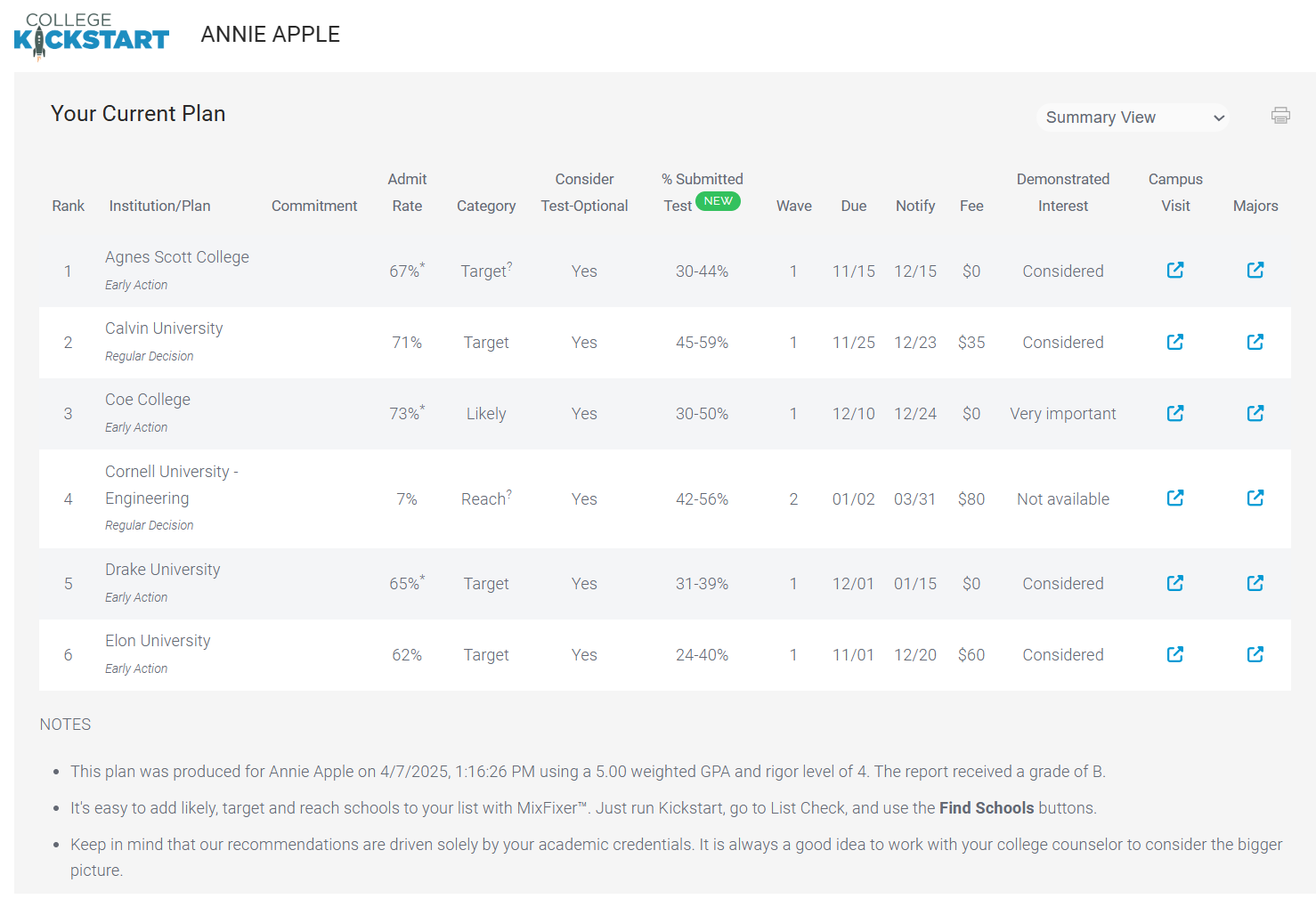Open Campus Visit link for Elon University
The width and height of the screenshot is (1316, 899).
1175,654
